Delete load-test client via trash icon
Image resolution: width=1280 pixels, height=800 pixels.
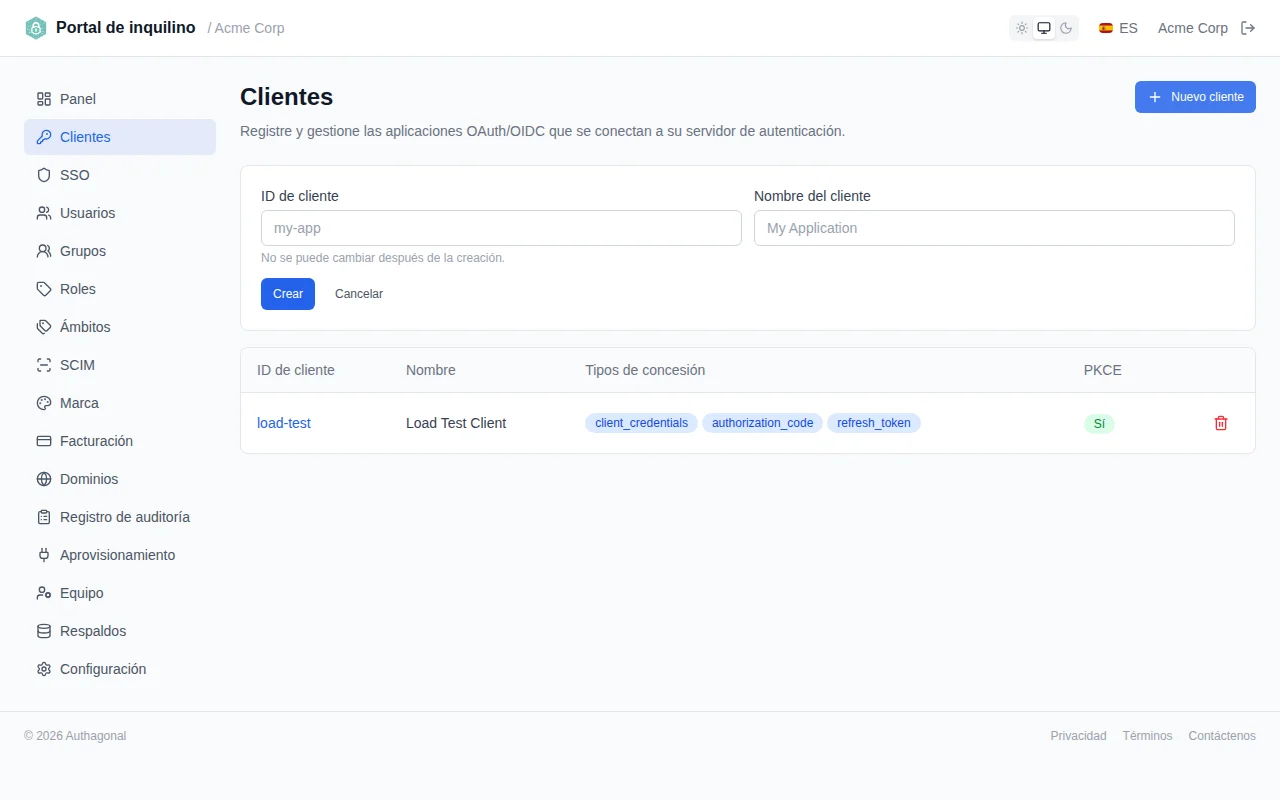coord(1221,423)
